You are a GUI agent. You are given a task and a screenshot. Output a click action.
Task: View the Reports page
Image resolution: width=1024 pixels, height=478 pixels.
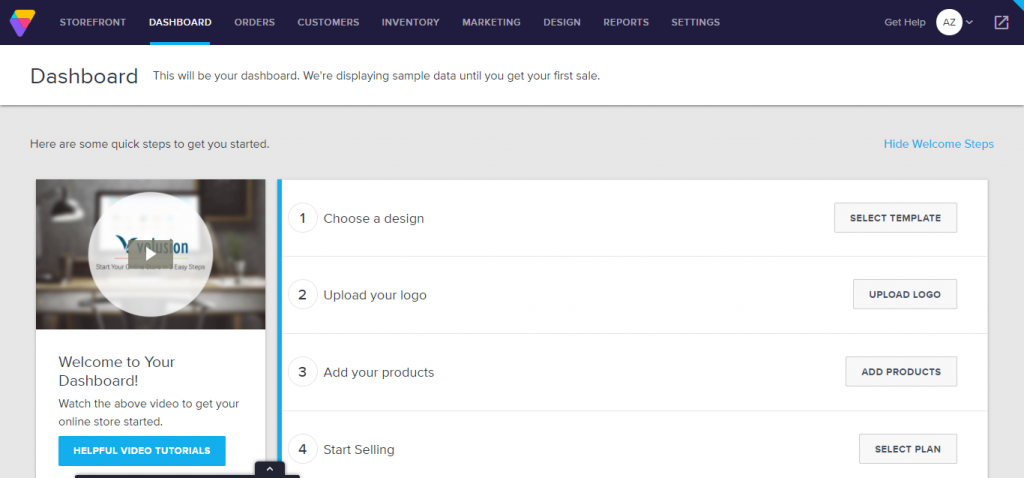pyautogui.click(x=626, y=22)
